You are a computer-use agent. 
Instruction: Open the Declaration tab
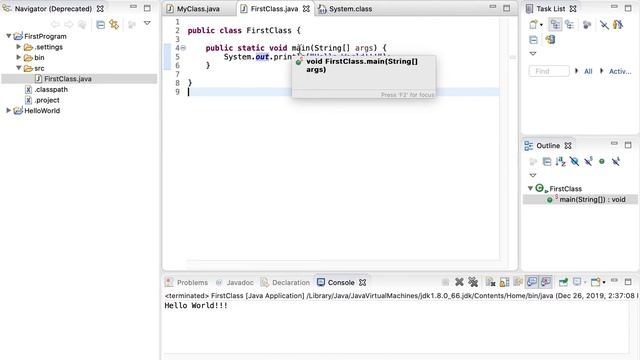coord(285,282)
